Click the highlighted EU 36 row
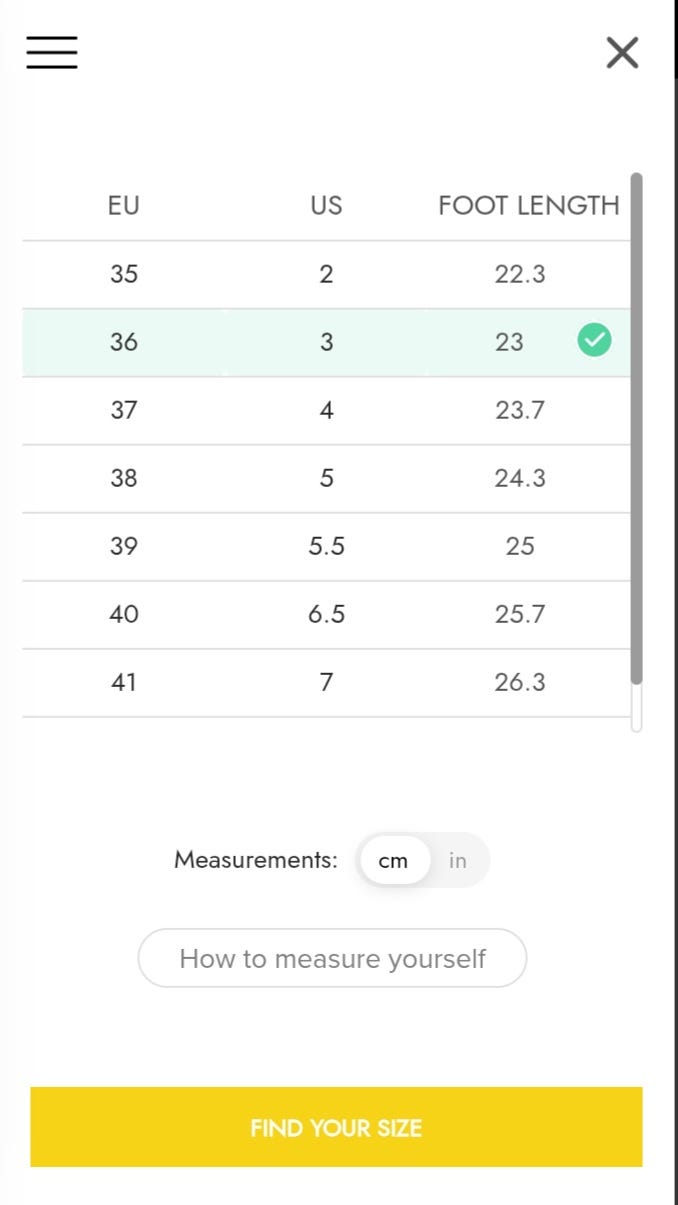The width and height of the screenshot is (678, 1205). point(124,342)
